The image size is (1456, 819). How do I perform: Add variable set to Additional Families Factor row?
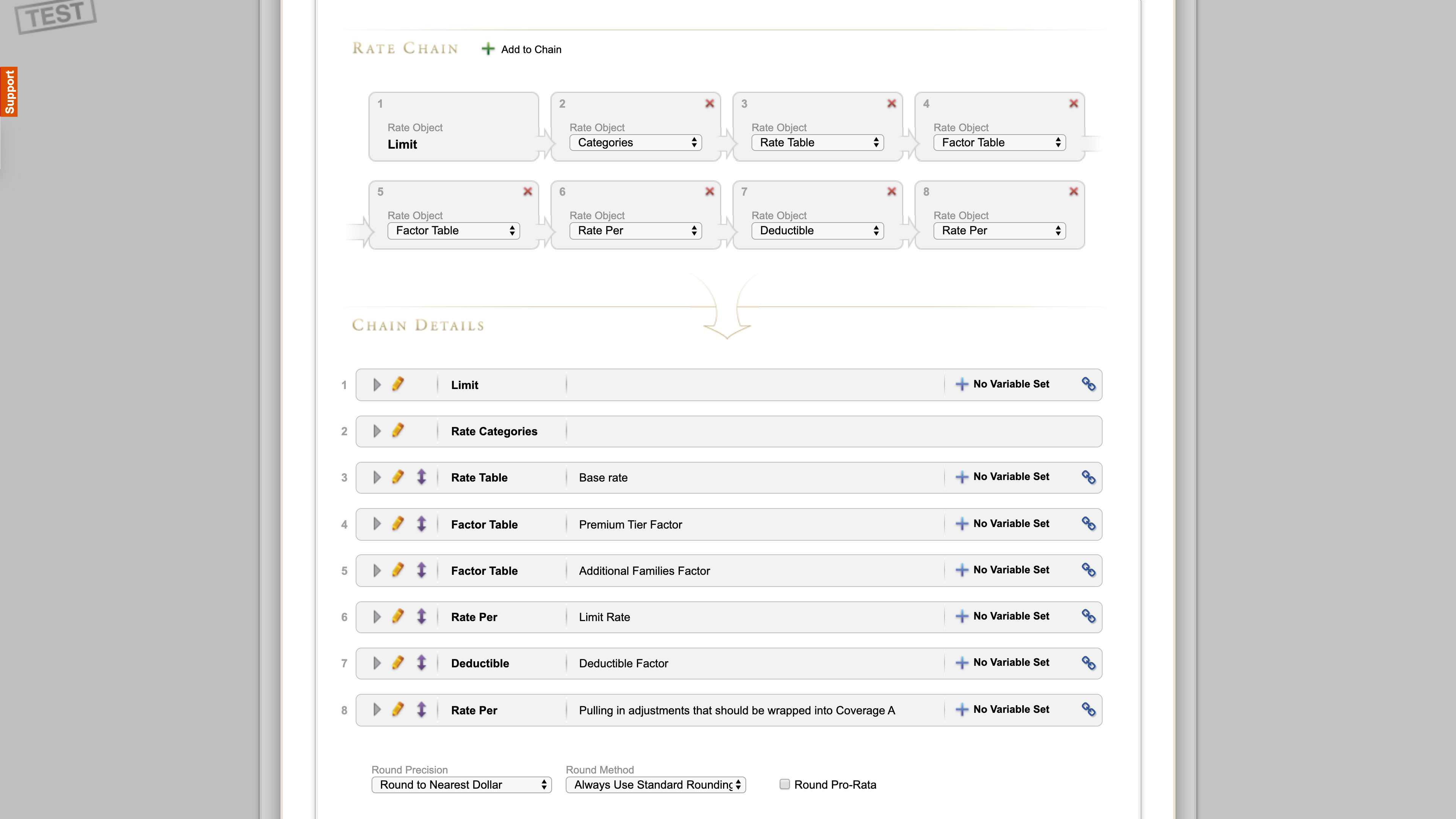pyautogui.click(x=1002, y=570)
